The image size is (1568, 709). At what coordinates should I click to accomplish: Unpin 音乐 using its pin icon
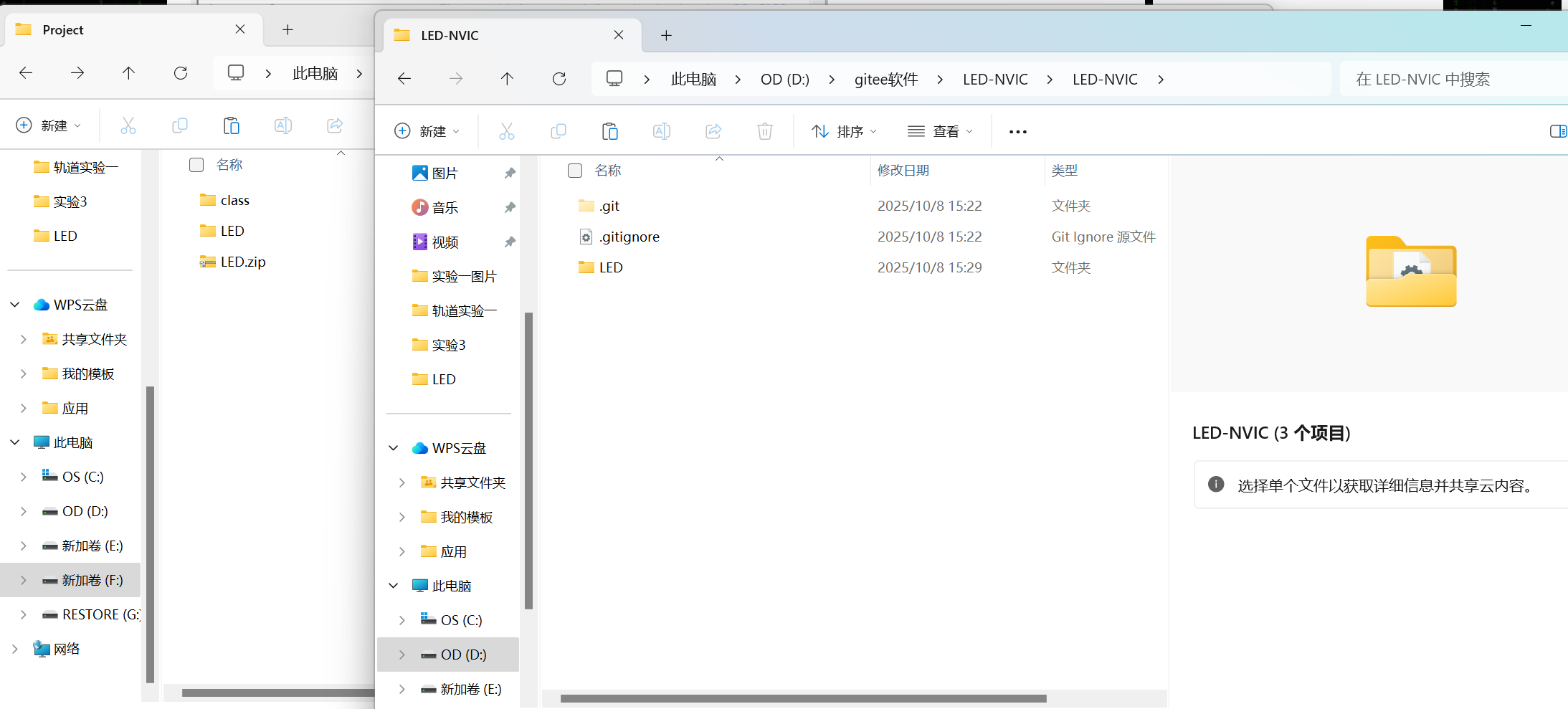coord(510,207)
